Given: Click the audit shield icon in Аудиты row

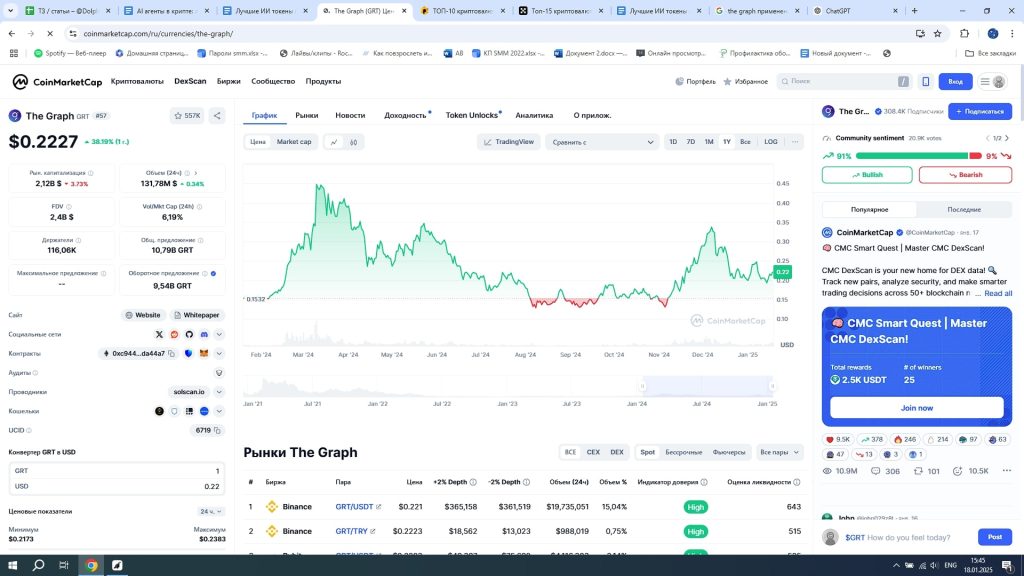Looking at the screenshot, I should pyautogui.click(x=219, y=373).
